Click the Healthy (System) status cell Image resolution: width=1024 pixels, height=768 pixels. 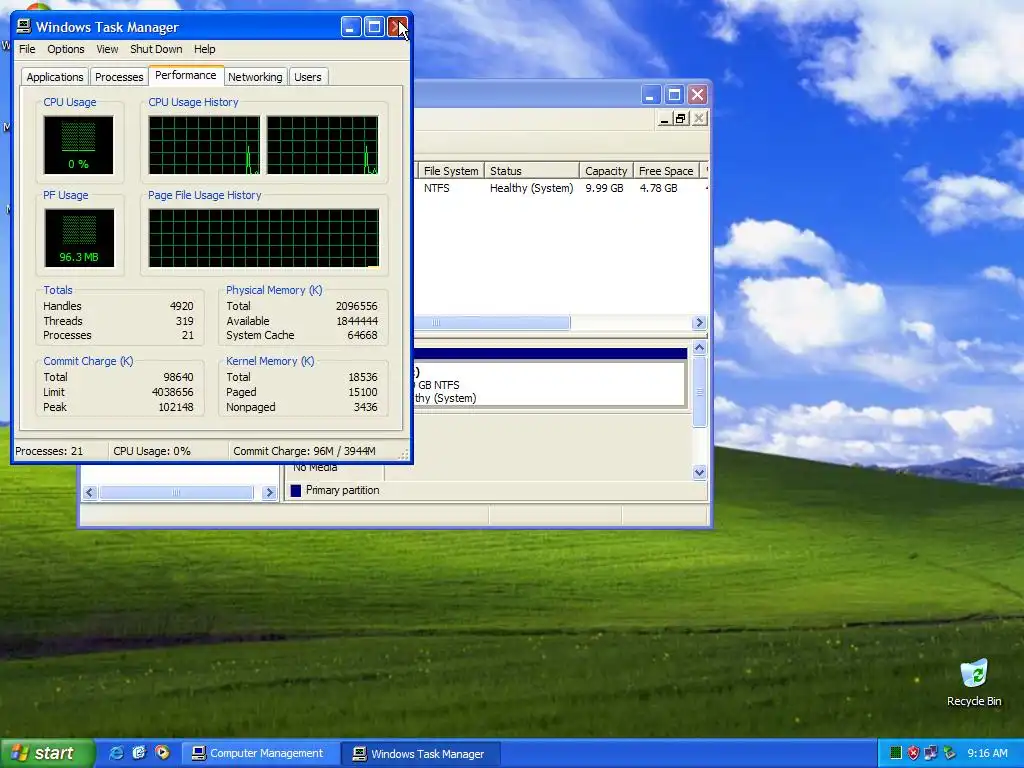pos(532,188)
